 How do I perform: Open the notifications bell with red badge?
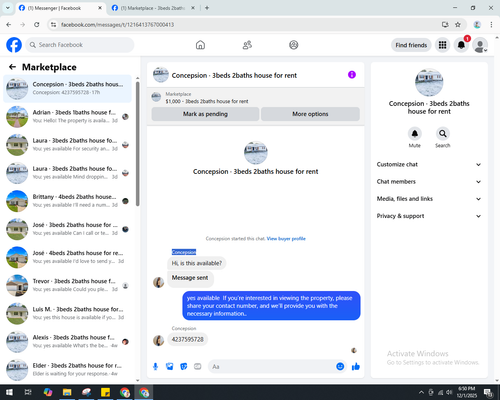click(x=461, y=45)
